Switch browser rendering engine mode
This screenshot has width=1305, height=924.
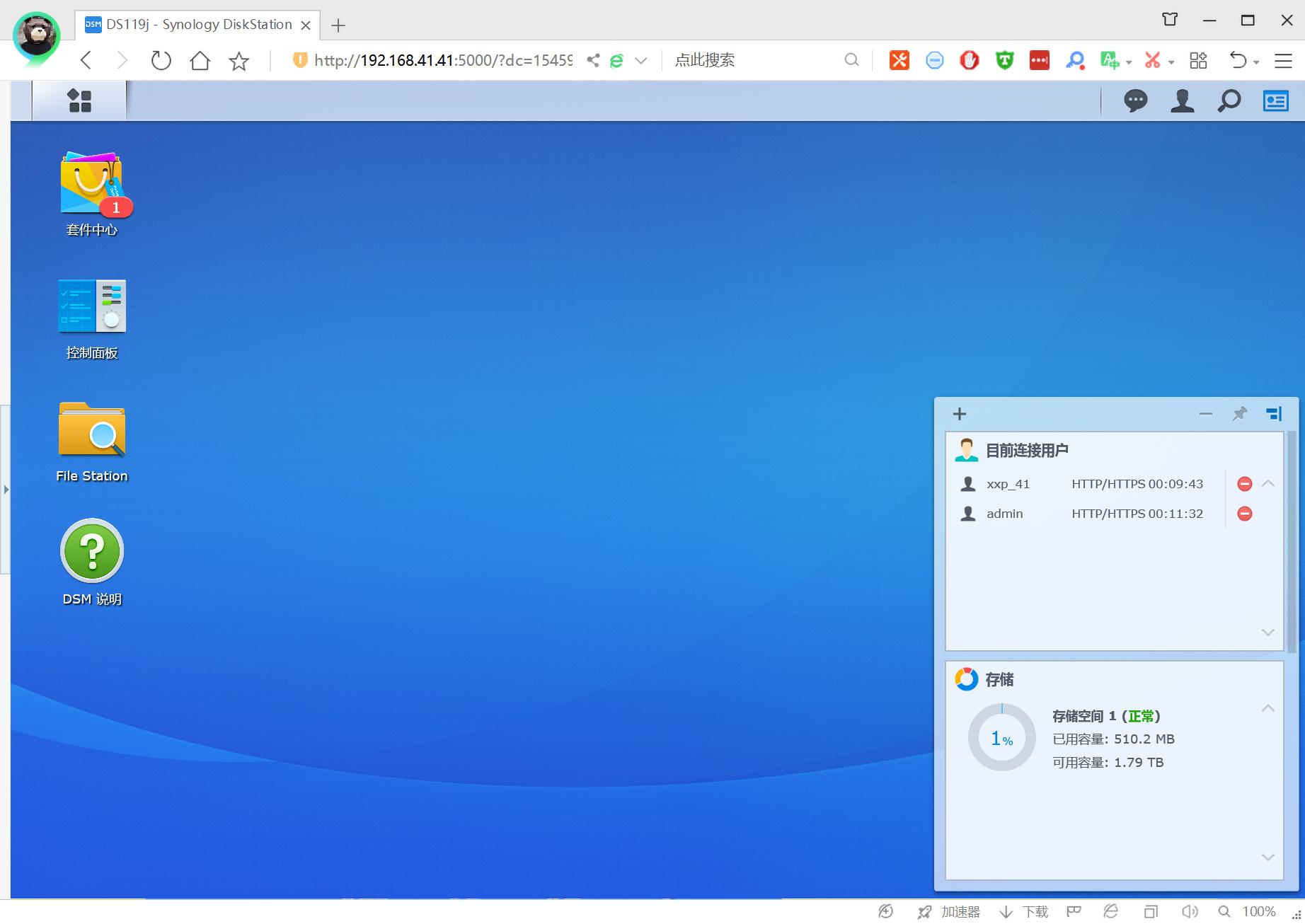616,61
